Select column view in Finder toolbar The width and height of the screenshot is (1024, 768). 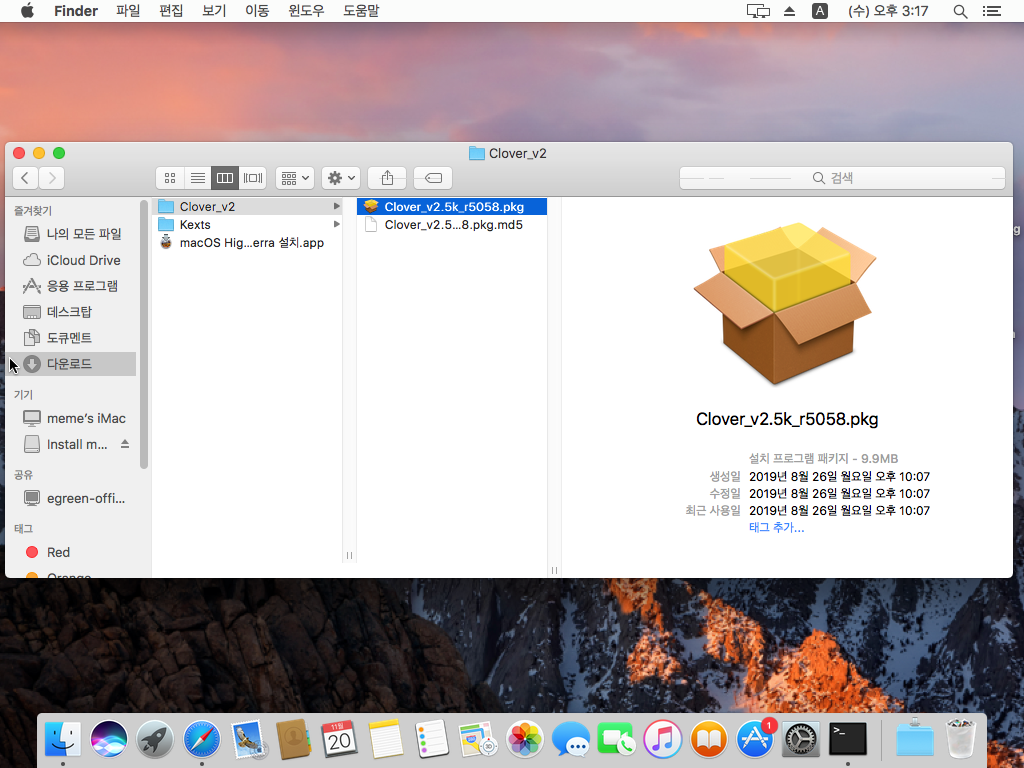225,178
